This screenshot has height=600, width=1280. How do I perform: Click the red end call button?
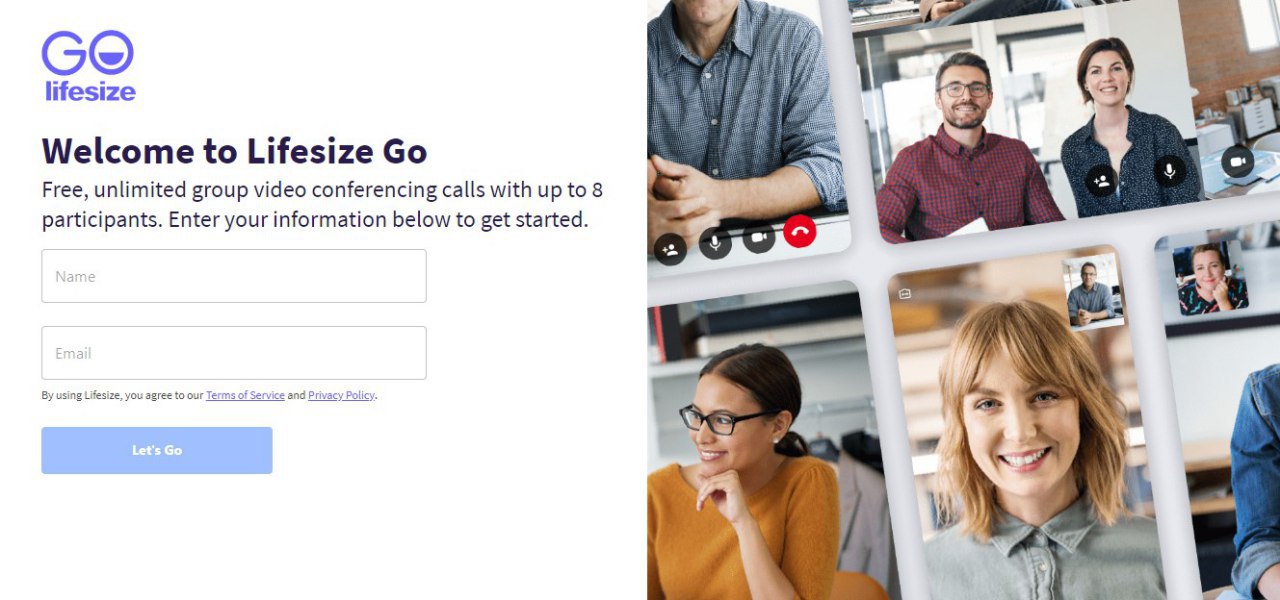(800, 232)
